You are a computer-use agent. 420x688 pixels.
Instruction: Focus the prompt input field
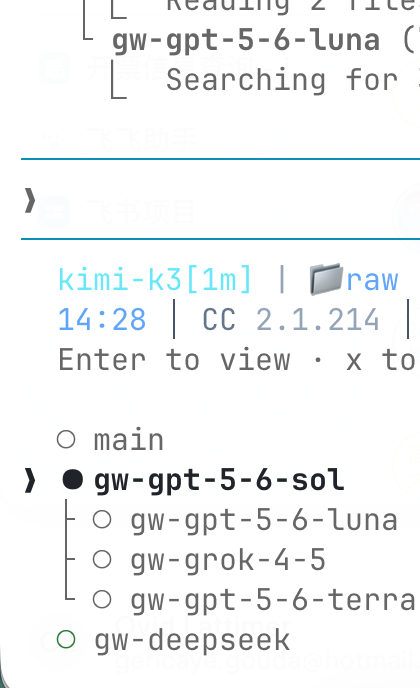tap(220, 200)
